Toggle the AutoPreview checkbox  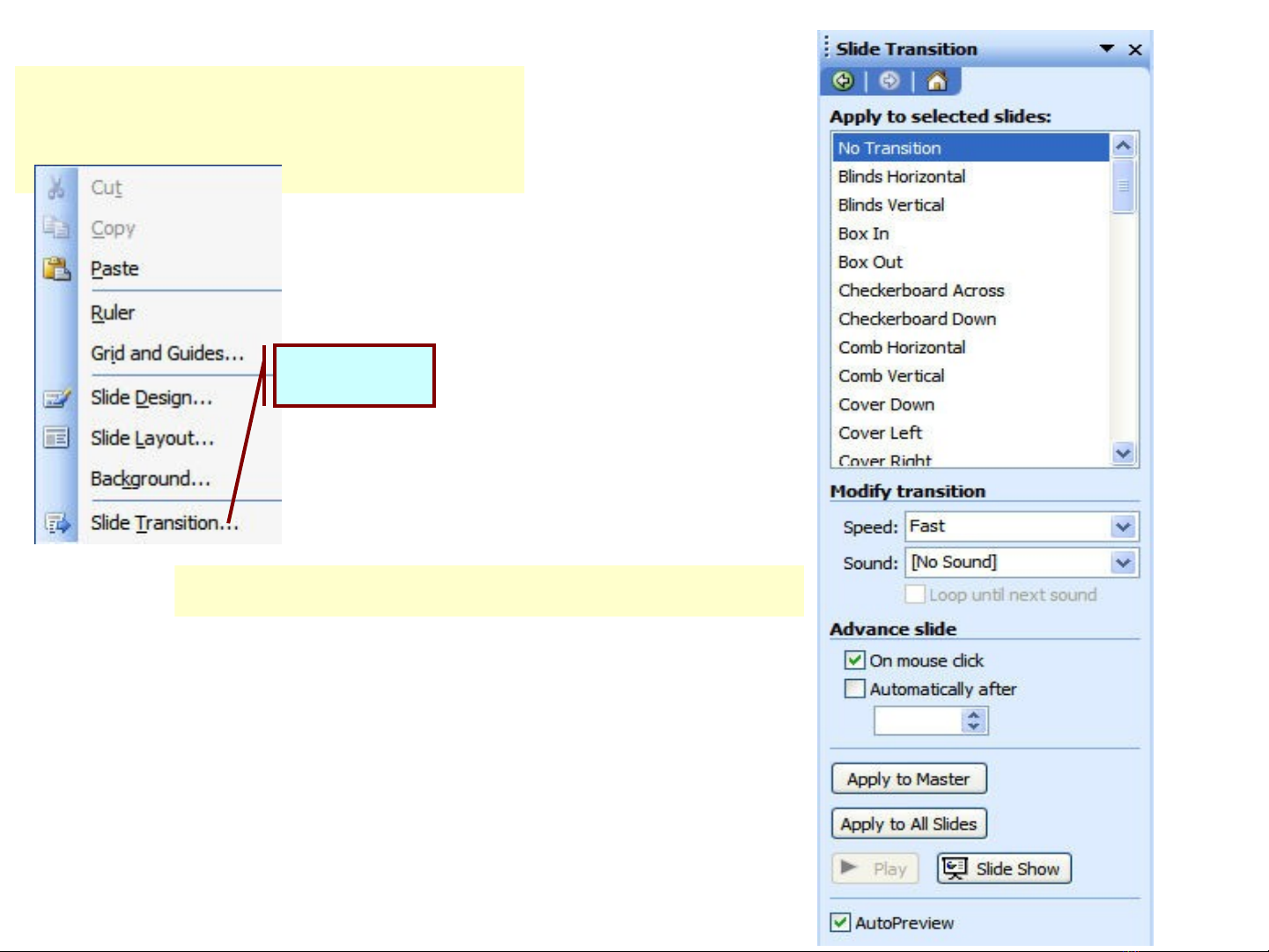tap(841, 922)
